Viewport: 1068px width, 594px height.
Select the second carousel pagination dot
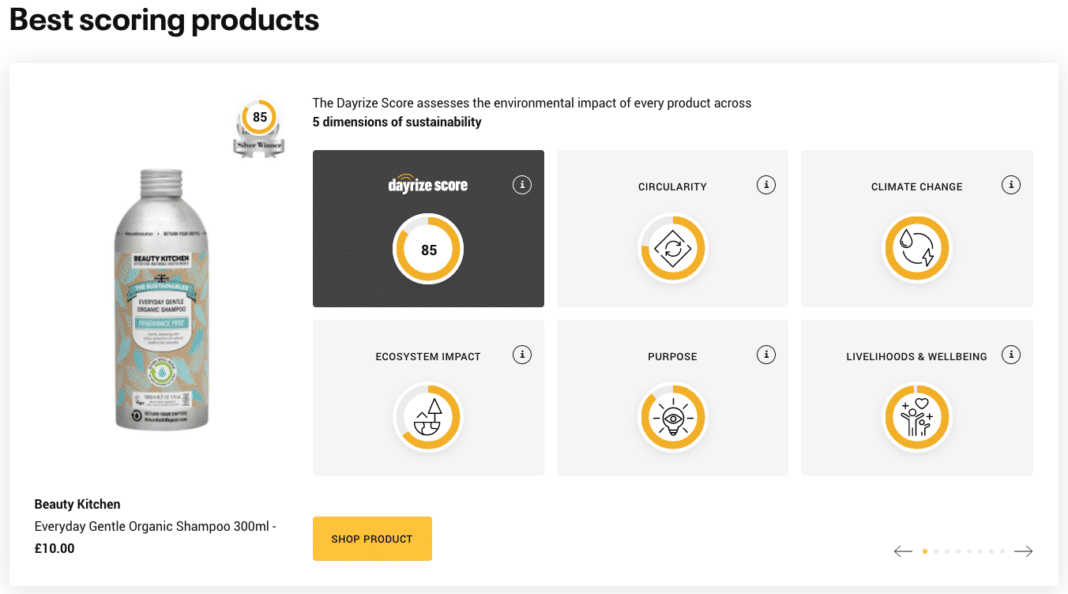coord(936,551)
